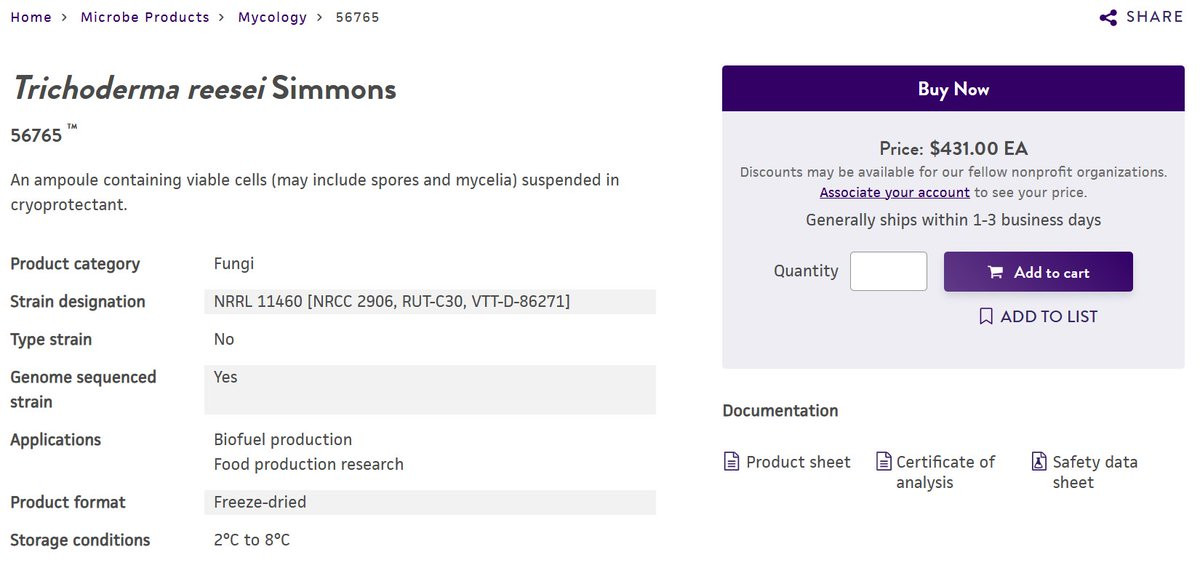
Task: Go to Home breadcrumb
Action: tap(31, 17)
